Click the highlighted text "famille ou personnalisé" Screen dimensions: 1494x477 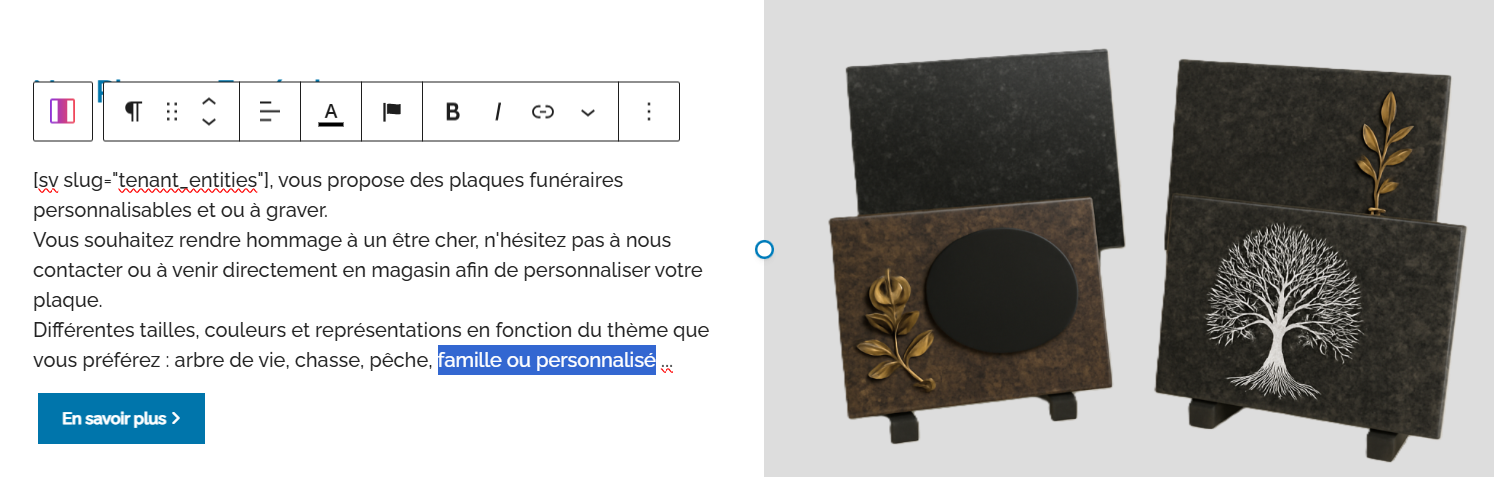[x=546, y=360]
